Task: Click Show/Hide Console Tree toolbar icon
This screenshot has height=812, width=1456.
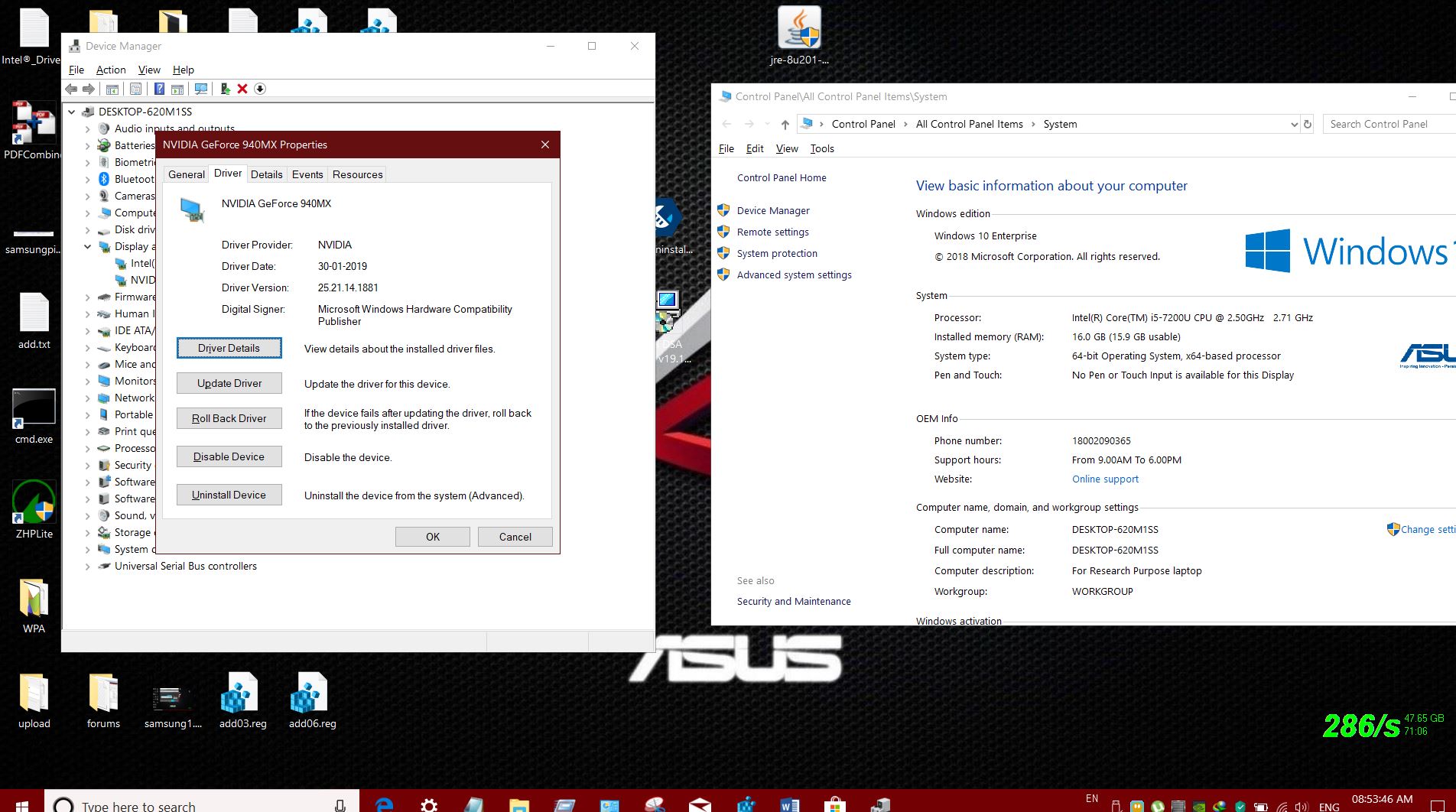Action: [112, 89]
